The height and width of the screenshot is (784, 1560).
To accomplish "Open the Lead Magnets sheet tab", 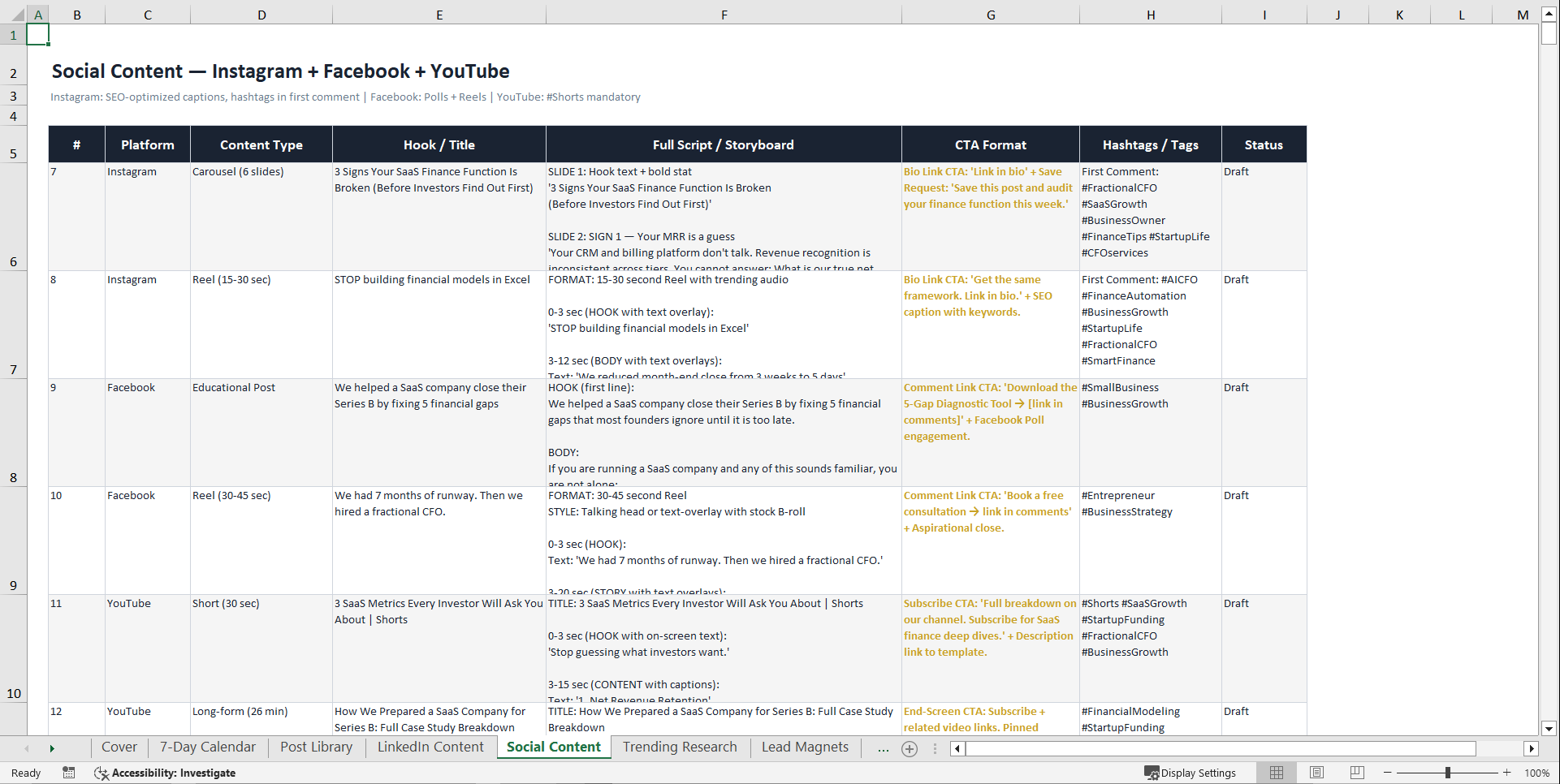I will pos(805,747).
